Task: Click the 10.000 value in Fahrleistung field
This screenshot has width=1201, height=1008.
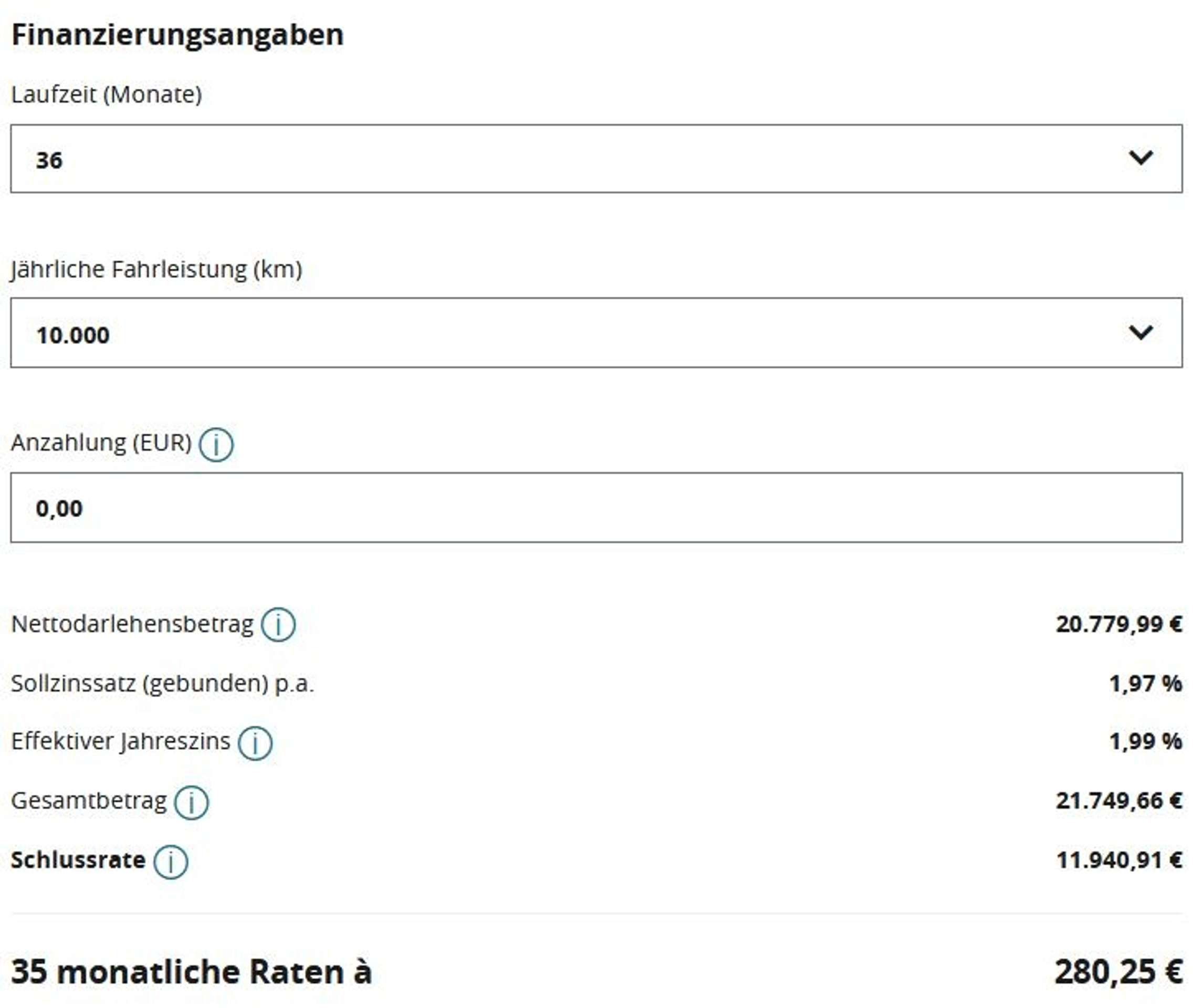Action: [x=72, y=335]
